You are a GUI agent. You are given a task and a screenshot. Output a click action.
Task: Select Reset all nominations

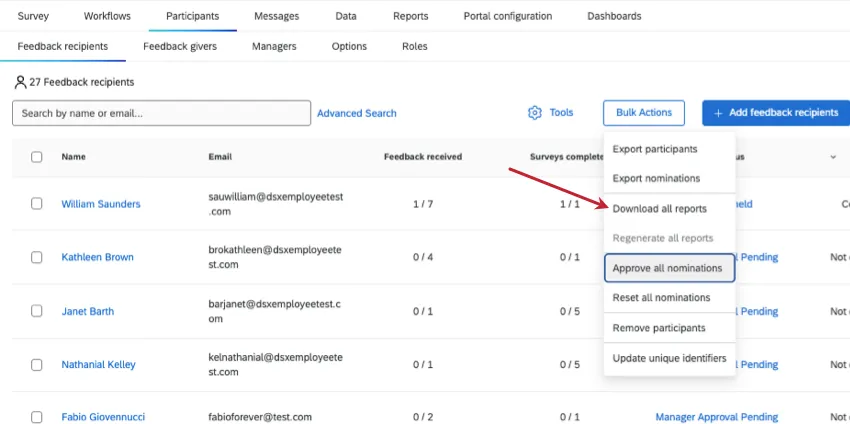point(669,298)
